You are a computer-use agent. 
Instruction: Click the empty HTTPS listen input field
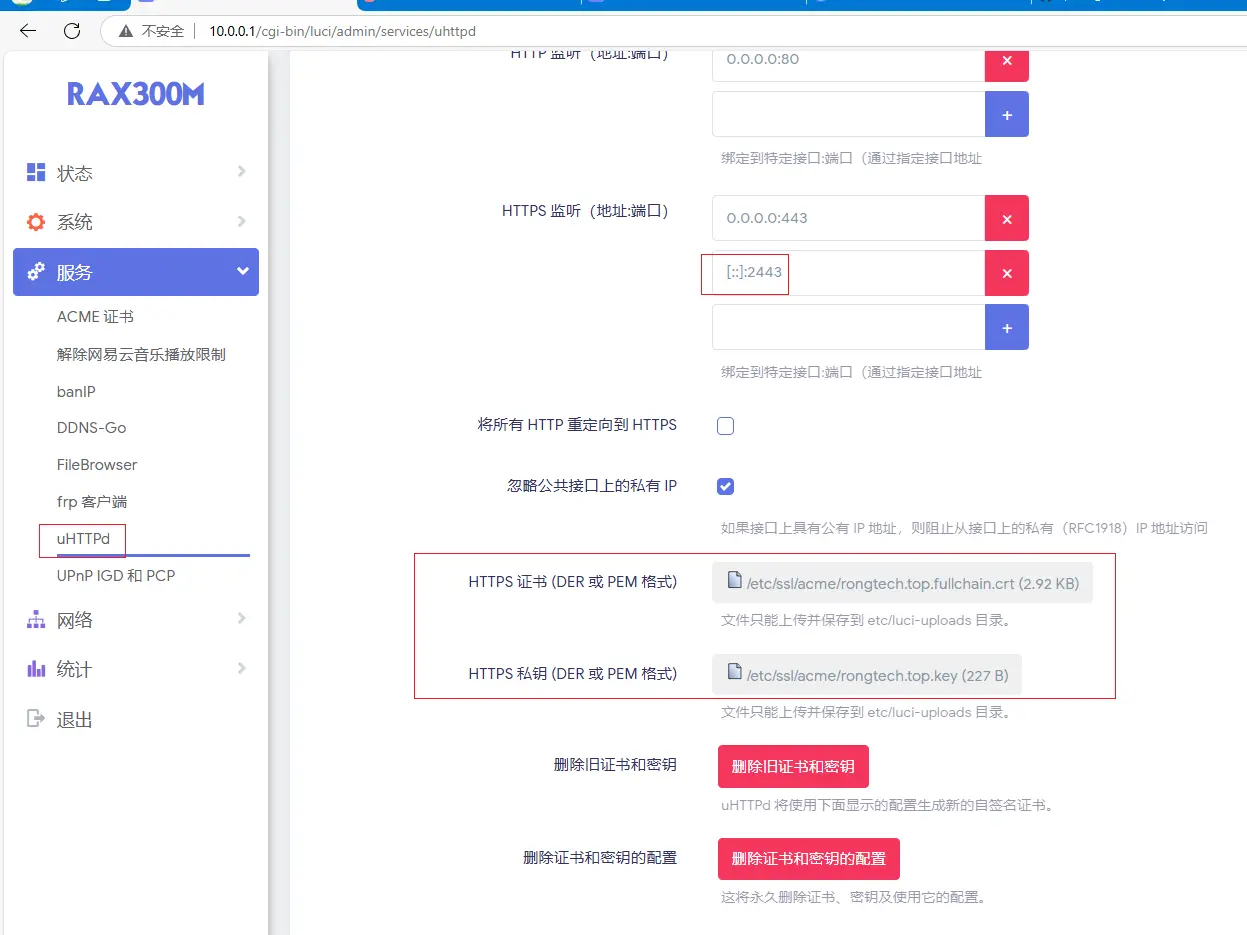pyautogui.click(x=848, y=328)
